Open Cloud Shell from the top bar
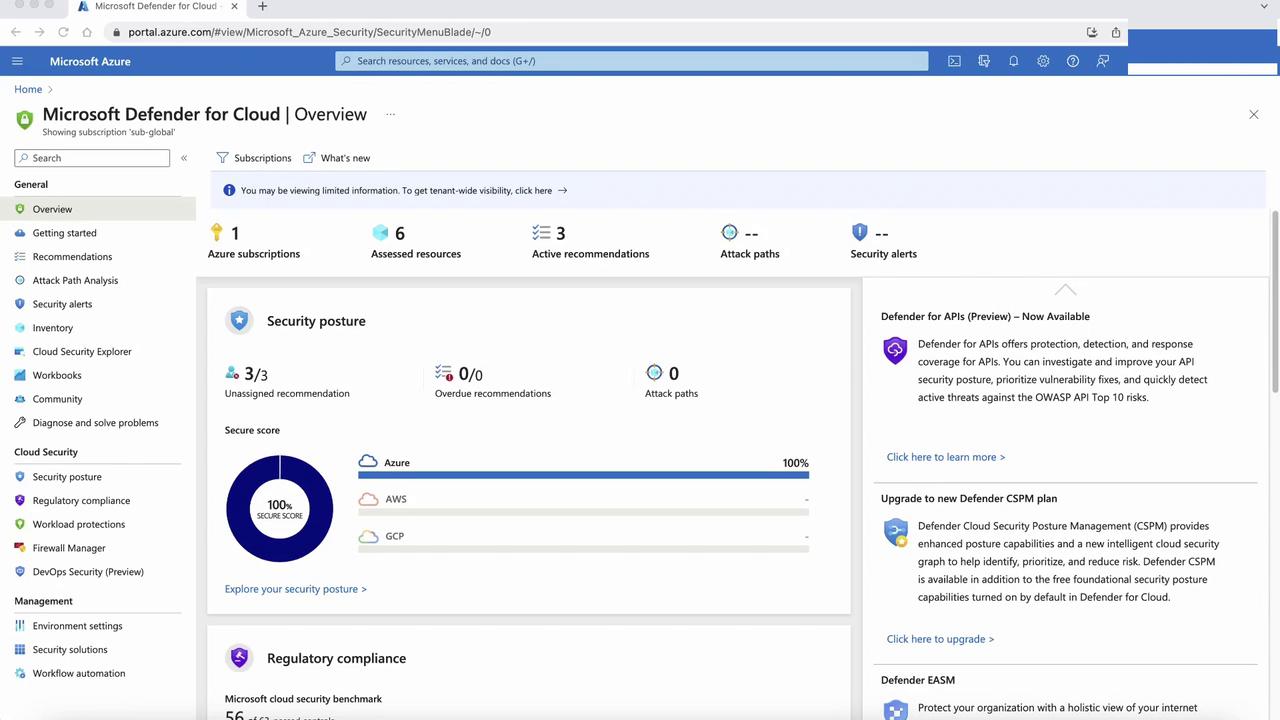The image size is (1280, 720). tap(954, 61)
